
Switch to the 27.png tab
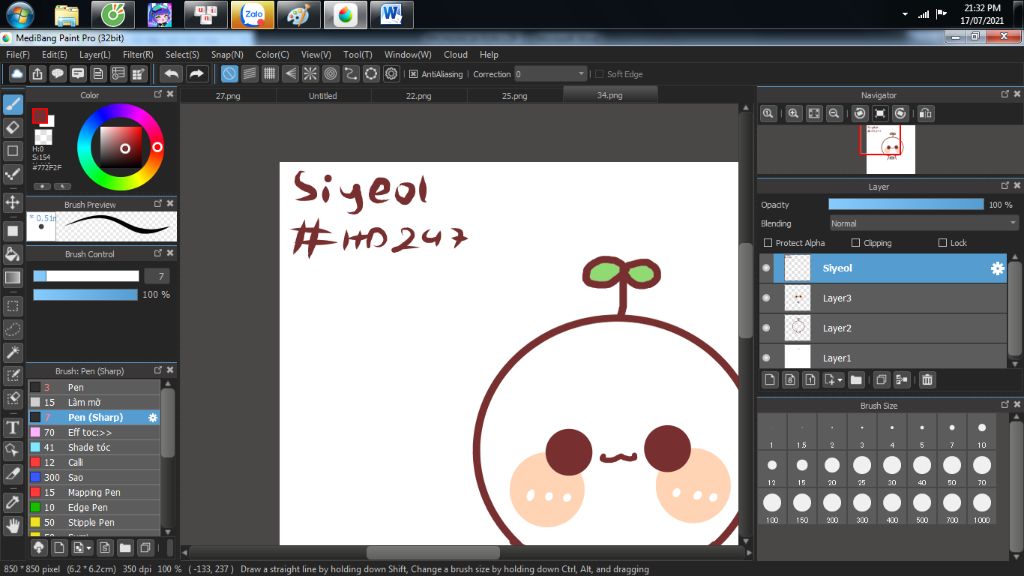coord(228,96)
